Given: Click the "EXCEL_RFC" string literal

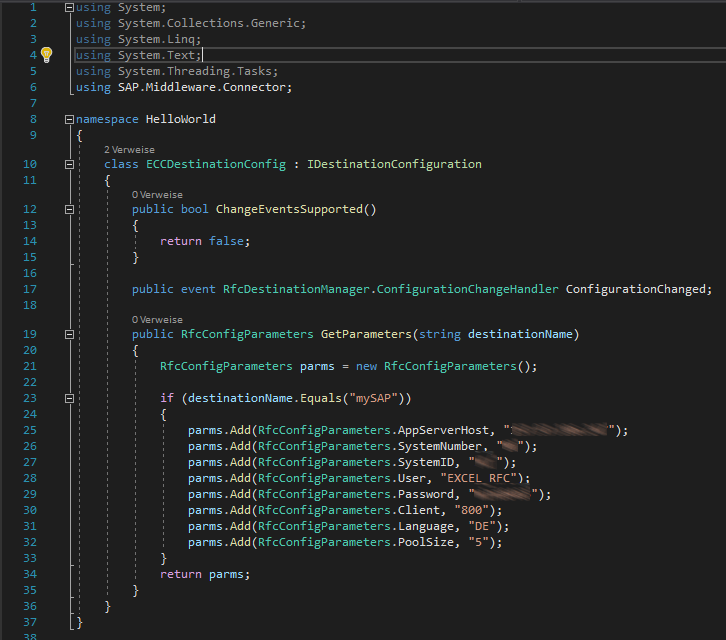Looking at the screenshot, I should point(478,478).
